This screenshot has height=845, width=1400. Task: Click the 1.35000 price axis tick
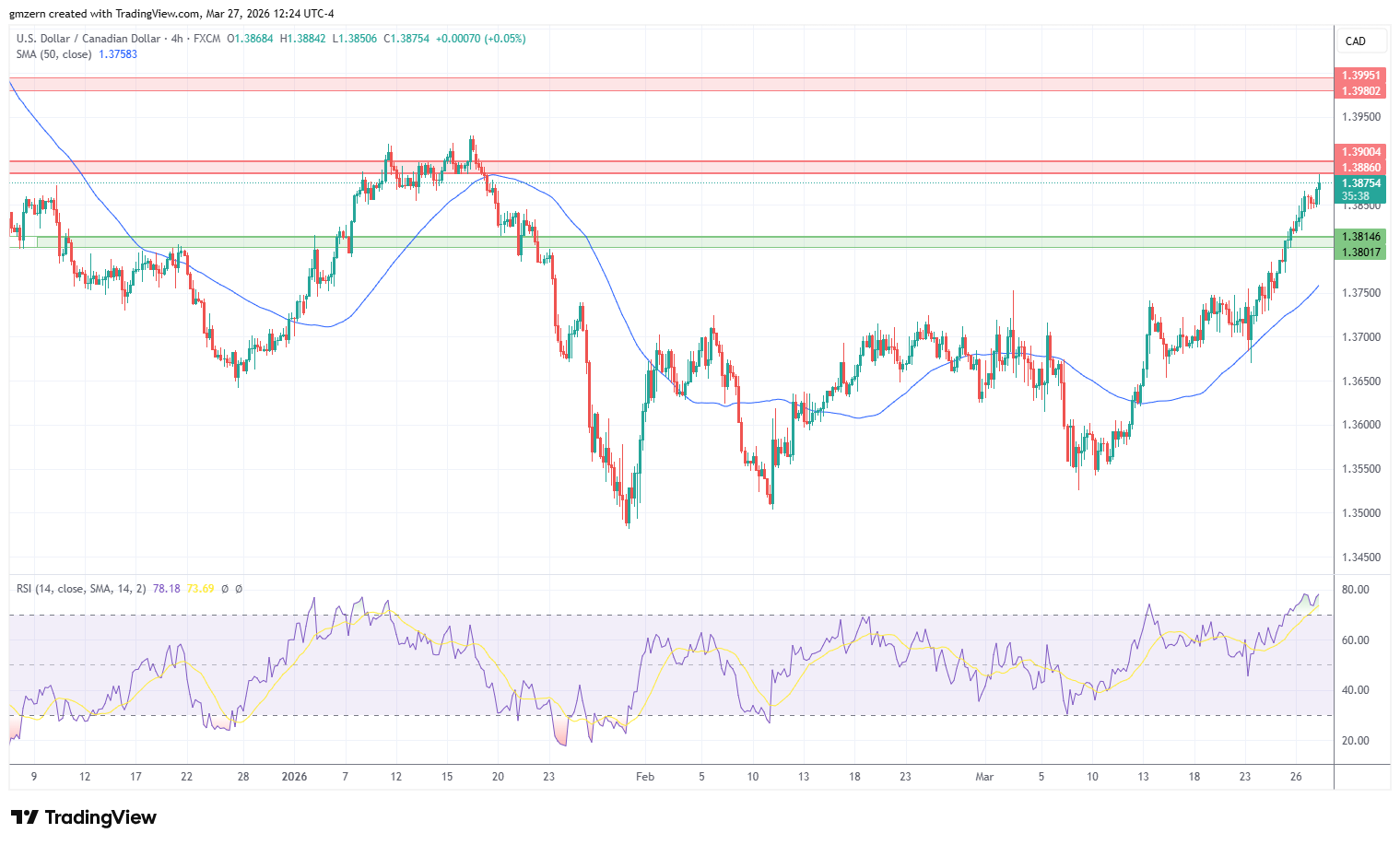point(1361,513)
